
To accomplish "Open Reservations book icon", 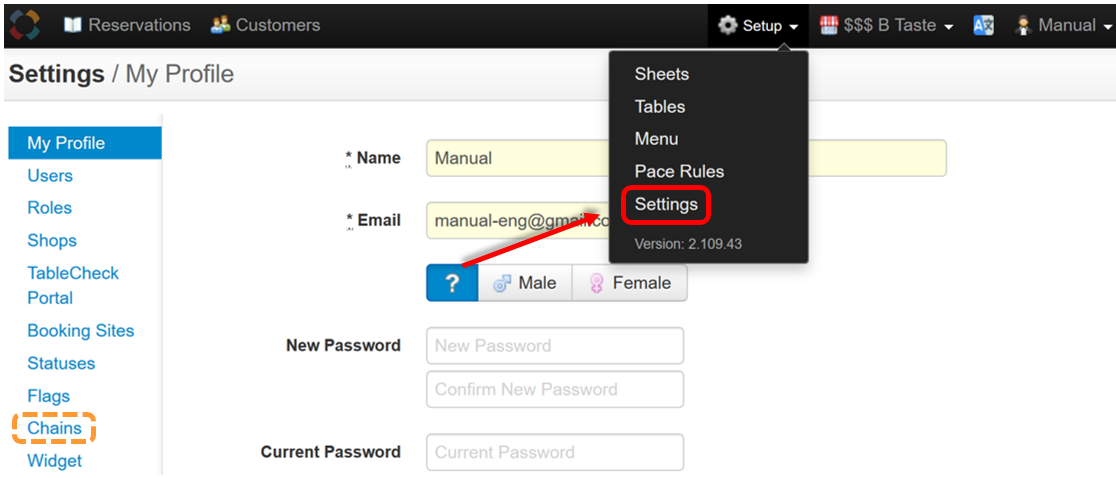I will click(x=73, y=25).
